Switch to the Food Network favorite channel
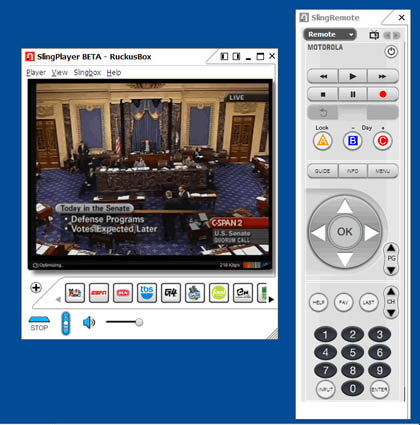This screenshot has width=420, height=425. tap(219, 293)
